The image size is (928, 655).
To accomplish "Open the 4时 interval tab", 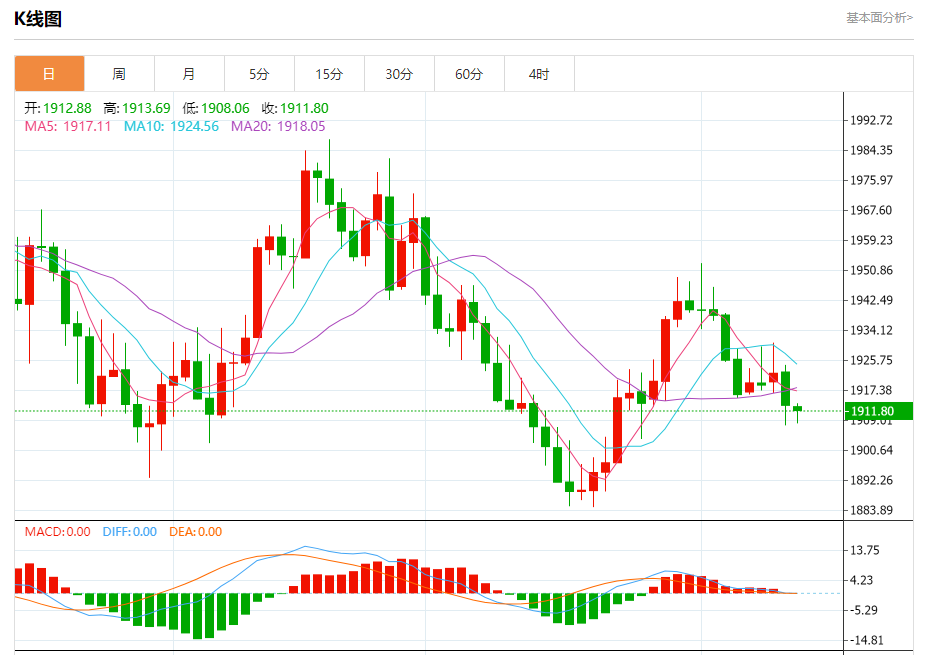I will pos(539,74).
